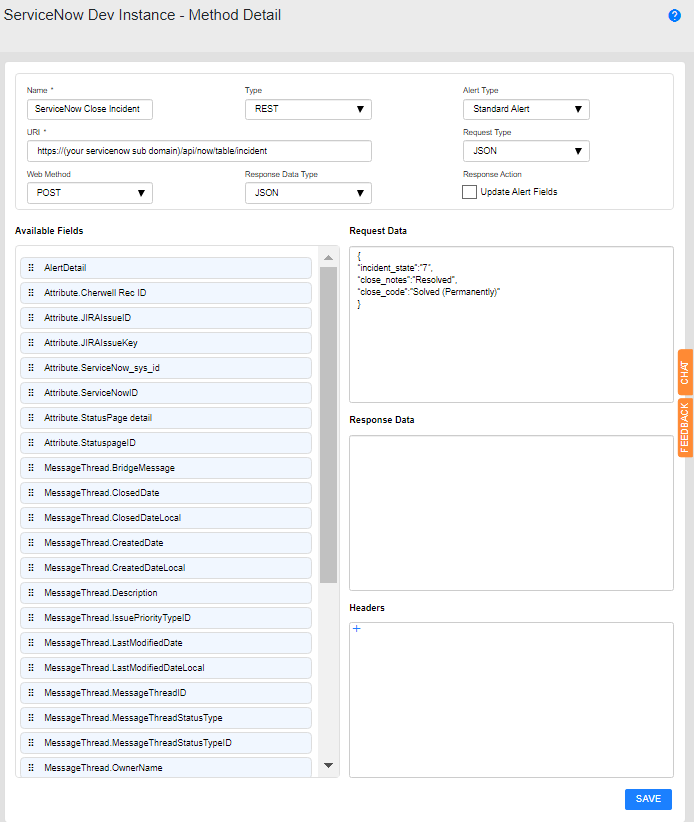
Task: Open the Web Method POST dropdown
Action: tap(90, 193)
